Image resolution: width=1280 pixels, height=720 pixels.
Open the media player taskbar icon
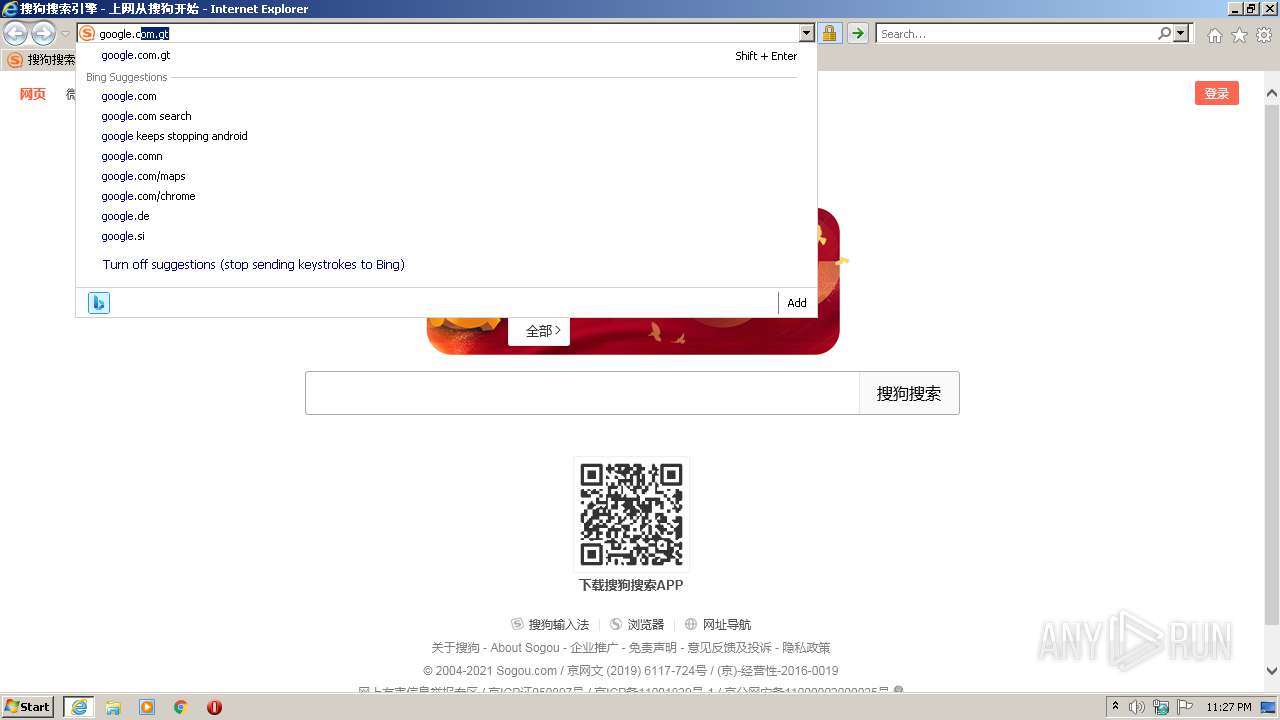pos(147,707)
